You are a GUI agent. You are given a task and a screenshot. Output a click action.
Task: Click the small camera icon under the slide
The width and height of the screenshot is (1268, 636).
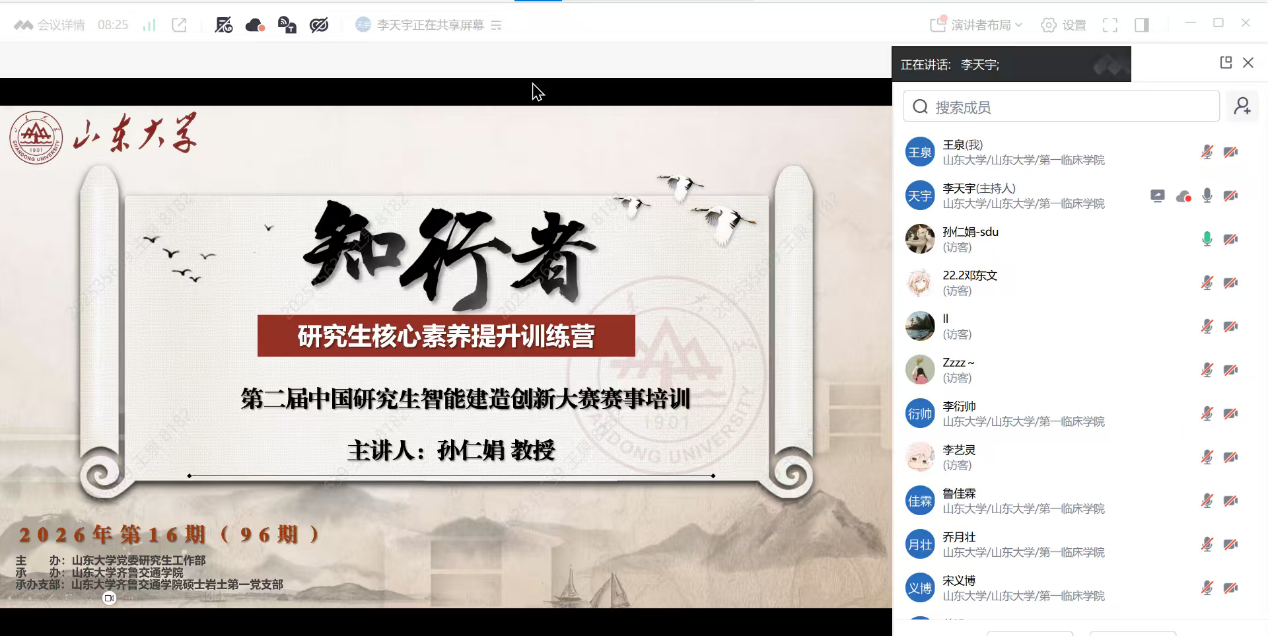109,598
